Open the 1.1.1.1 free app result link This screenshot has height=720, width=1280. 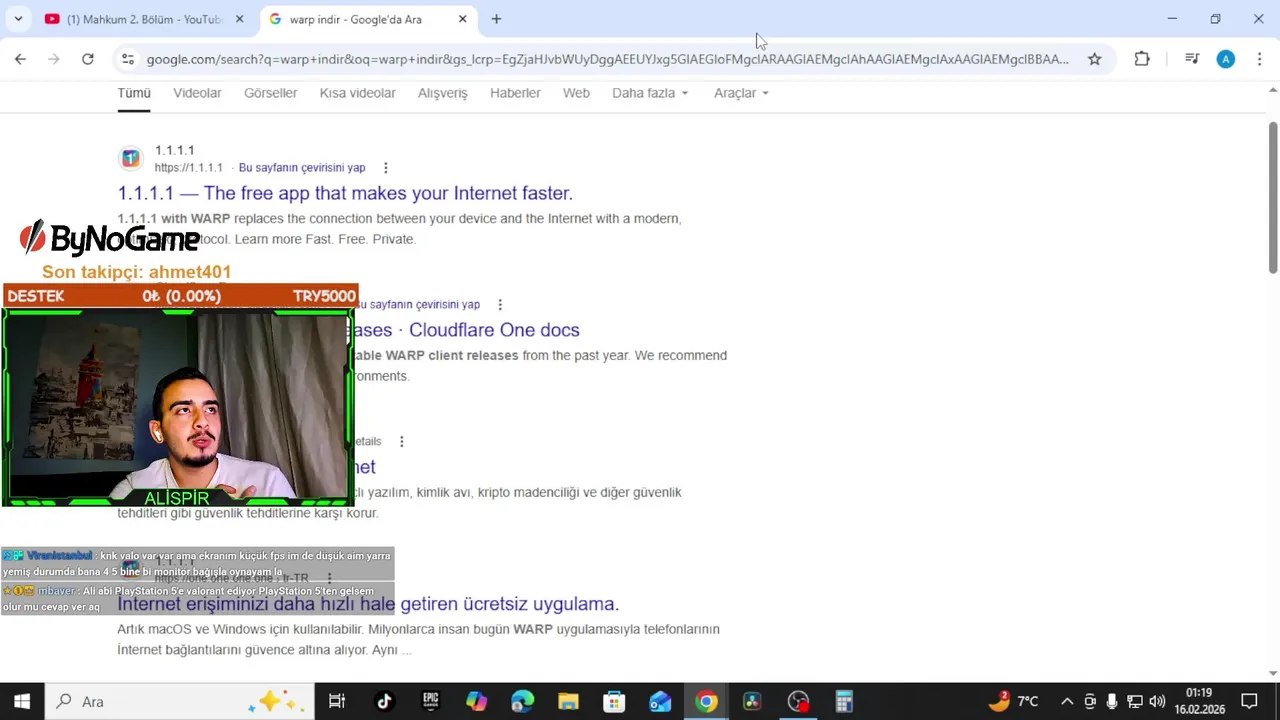[345, 193]
